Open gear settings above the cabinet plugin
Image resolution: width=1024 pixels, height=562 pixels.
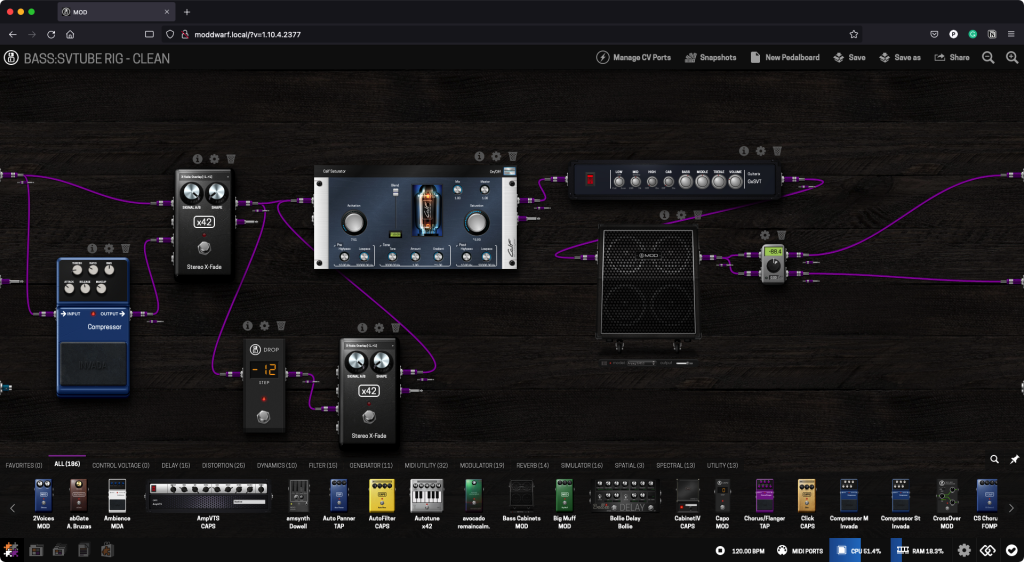(681, 215)
